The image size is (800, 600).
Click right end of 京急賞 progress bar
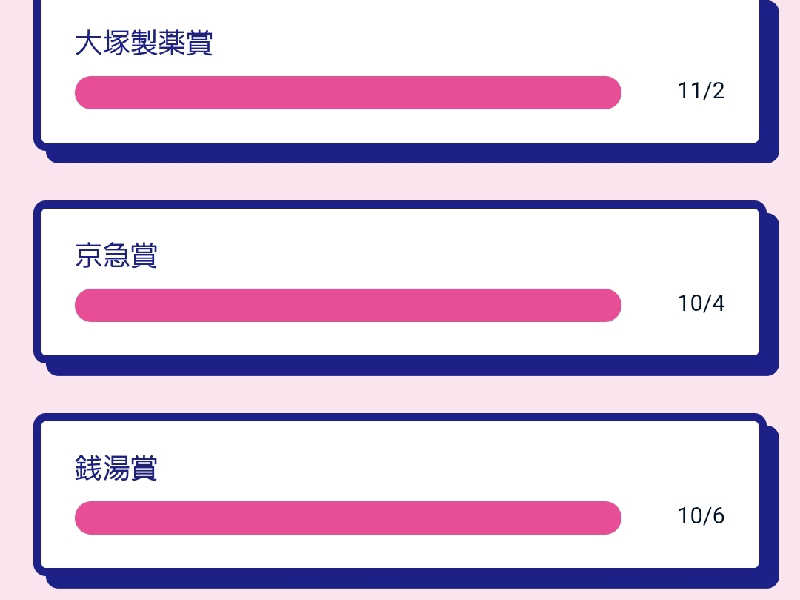coord(610,305)
